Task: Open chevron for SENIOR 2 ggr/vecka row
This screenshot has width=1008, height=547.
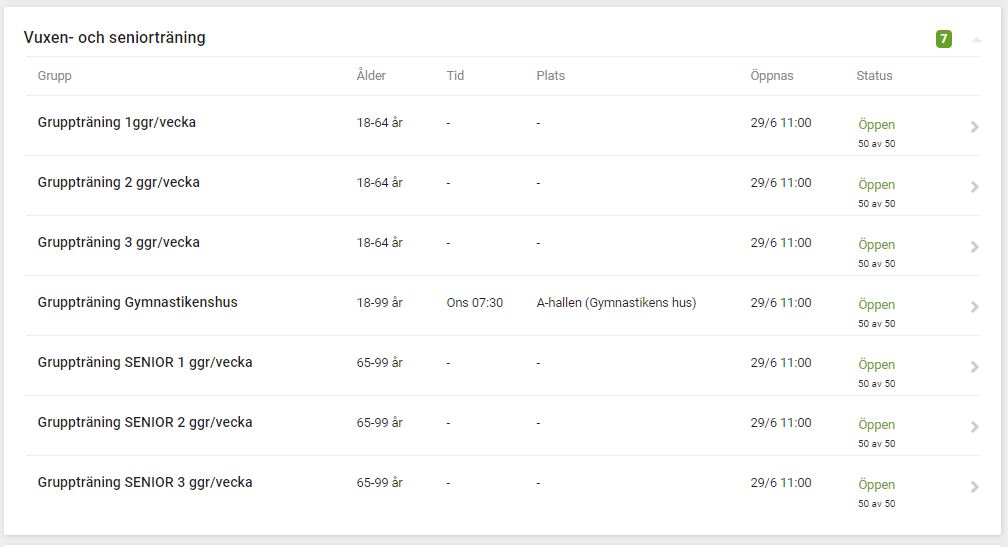Action: (x=975, y=427)
